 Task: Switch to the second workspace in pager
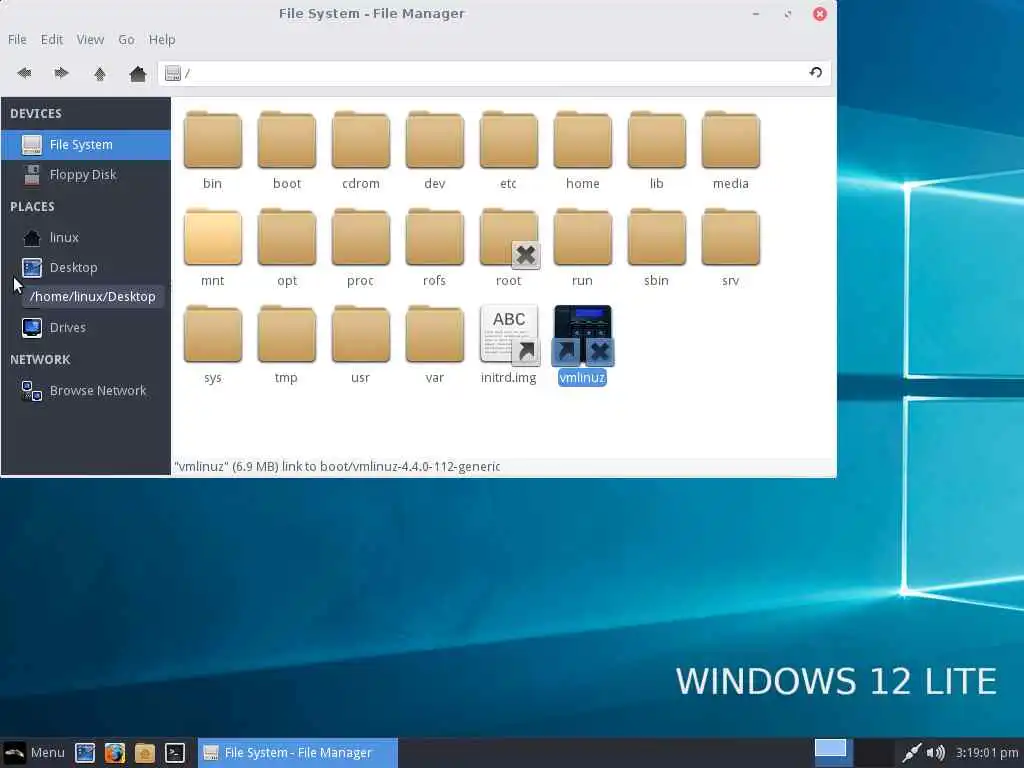point(872,752)
